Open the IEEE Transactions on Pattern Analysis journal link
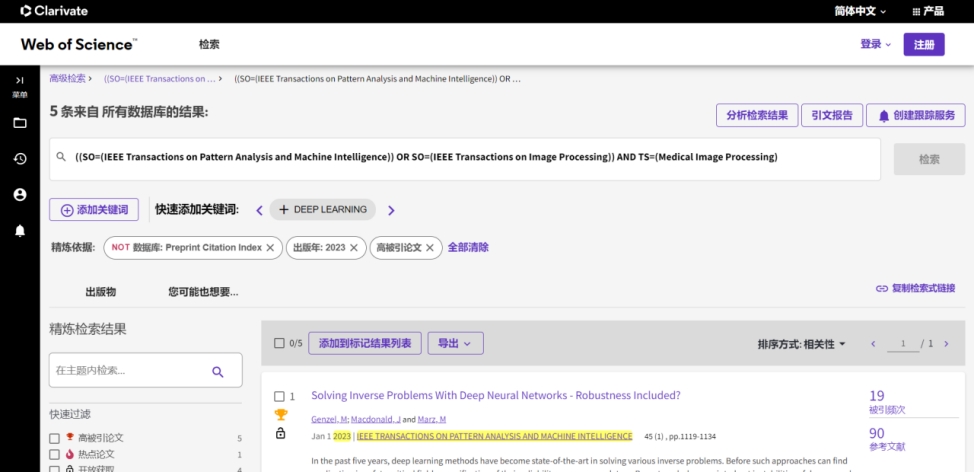This screenshot has width=975, height=472. pos(494,437)
